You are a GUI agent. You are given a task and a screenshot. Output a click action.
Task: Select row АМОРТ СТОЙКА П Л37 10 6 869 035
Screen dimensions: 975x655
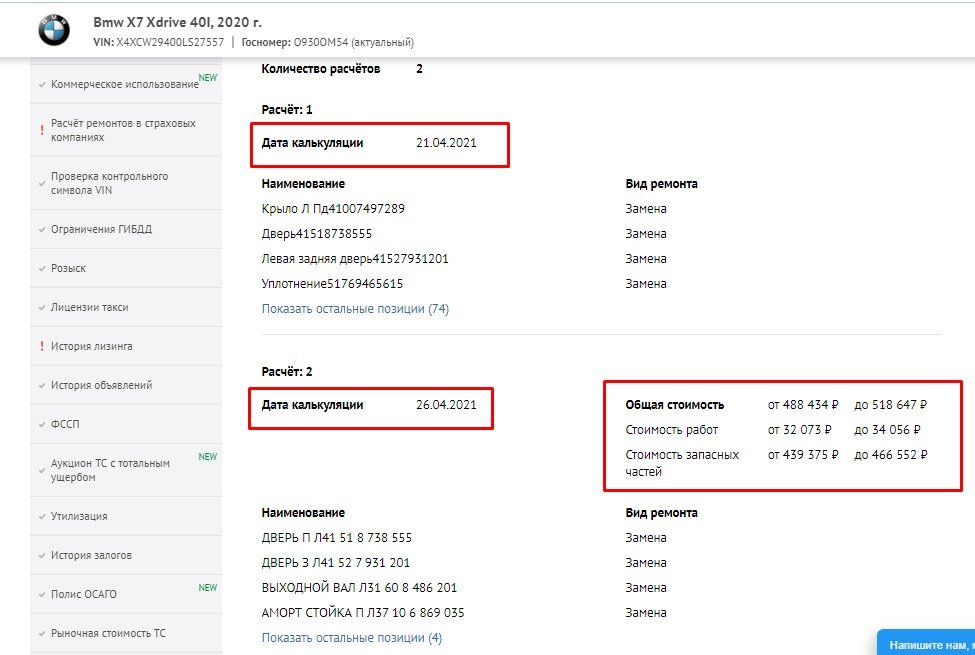coord(363,612)
